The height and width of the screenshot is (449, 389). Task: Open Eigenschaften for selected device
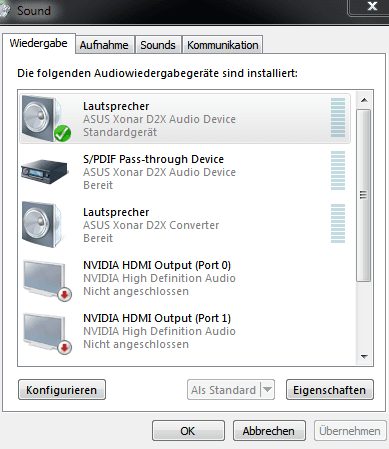[330, 389]
